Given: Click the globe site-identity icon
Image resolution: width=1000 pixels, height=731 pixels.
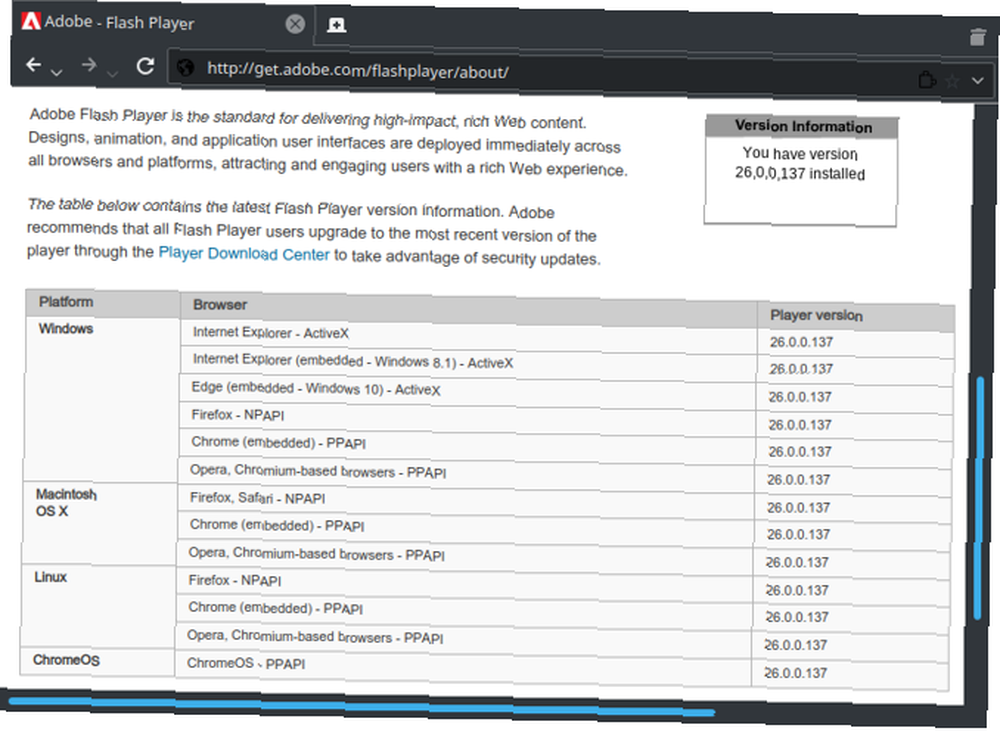Looking at the screenshot, I should point(185,68).
